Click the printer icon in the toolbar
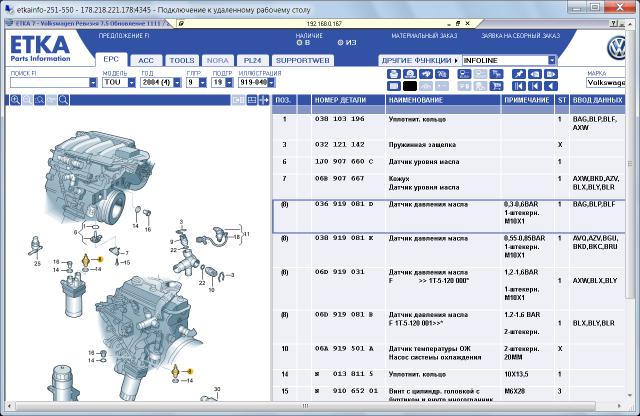The image size is (640, 416). 393,74
